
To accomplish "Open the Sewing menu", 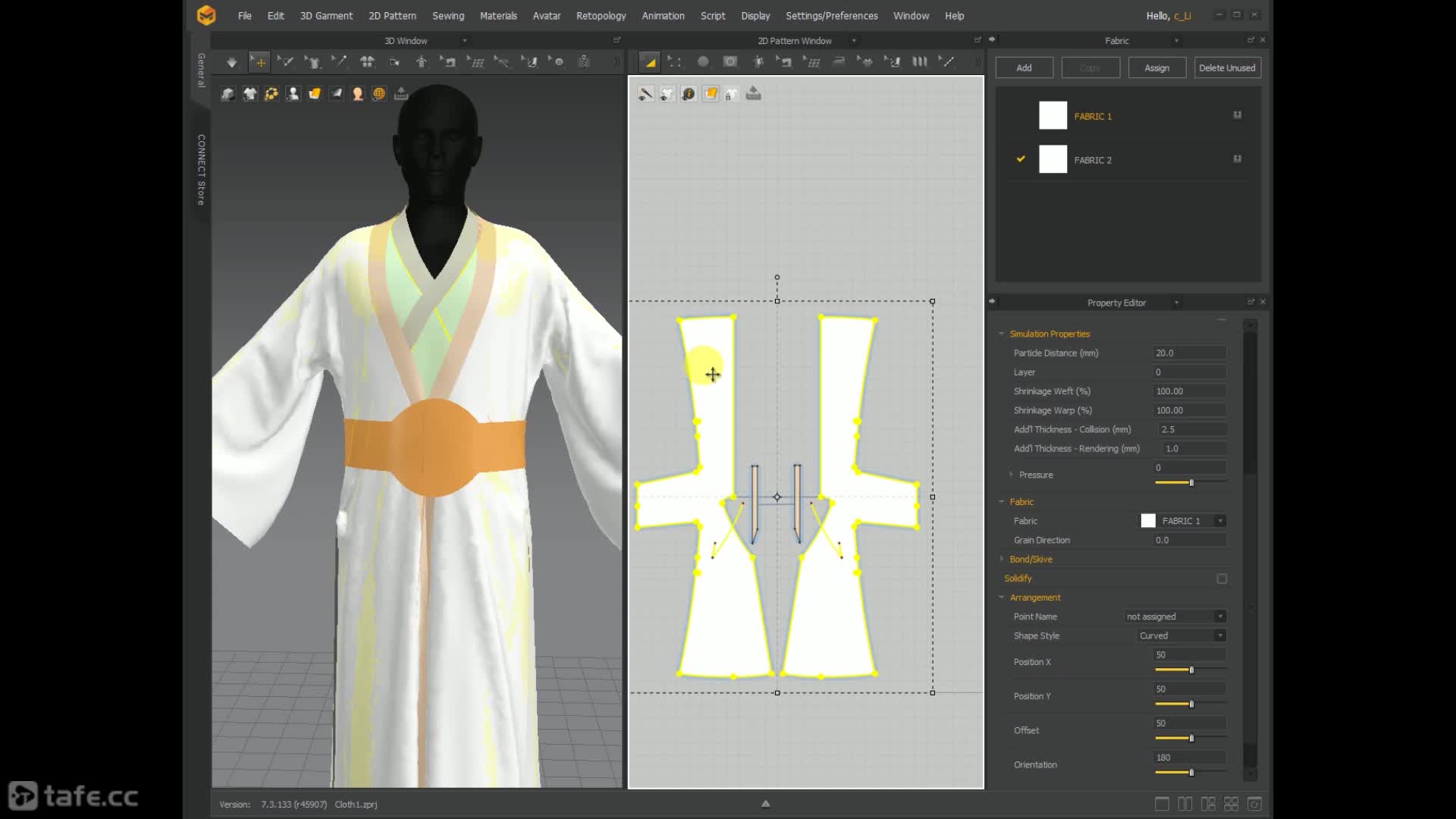I will (448, 16).
